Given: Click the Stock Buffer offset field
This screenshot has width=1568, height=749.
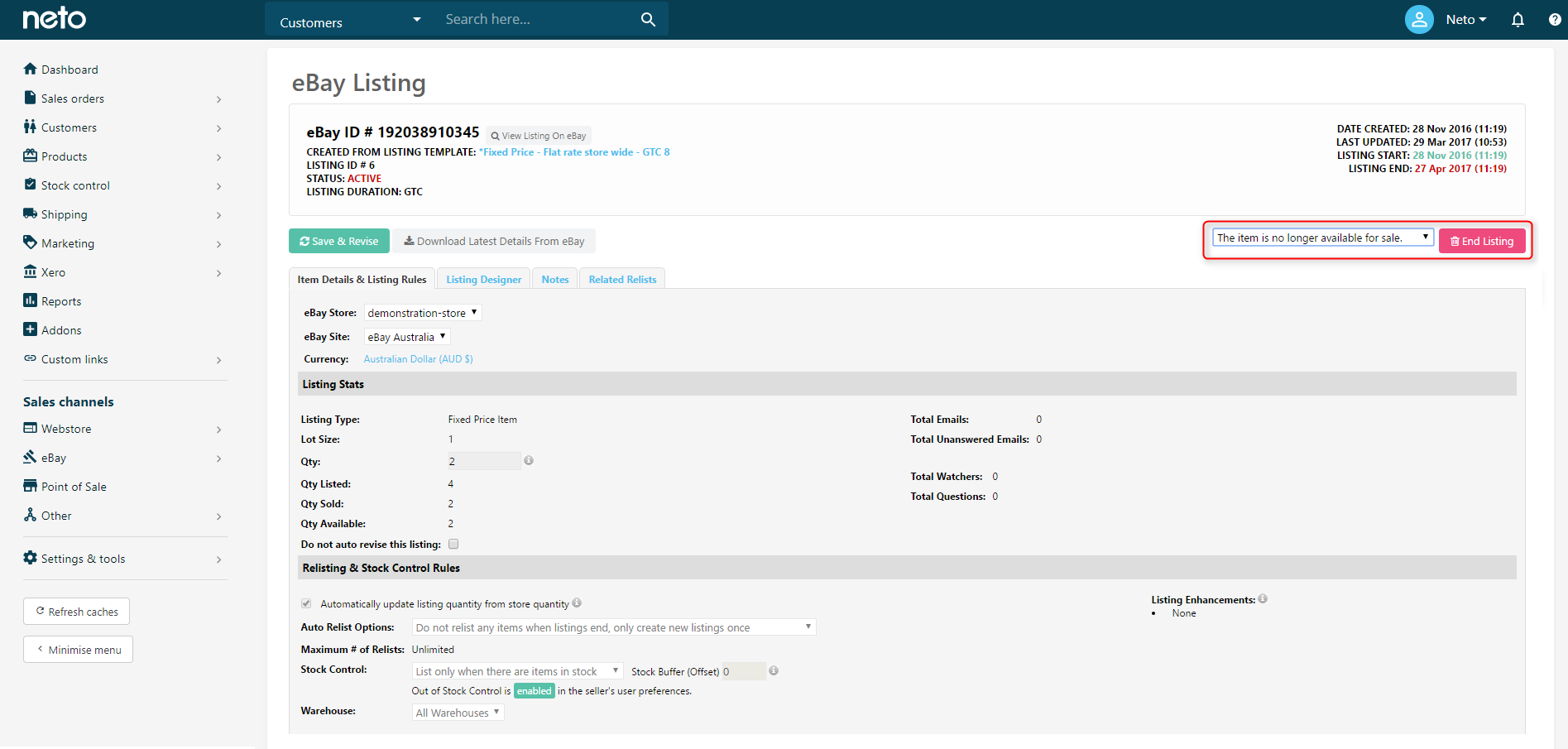Looking at the screenshot, I should (744, 671).
